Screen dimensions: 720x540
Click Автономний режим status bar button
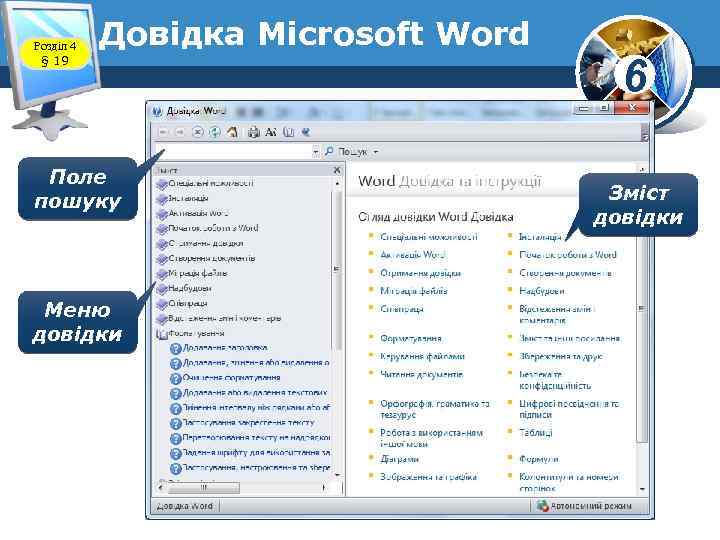tap(585, 506)
